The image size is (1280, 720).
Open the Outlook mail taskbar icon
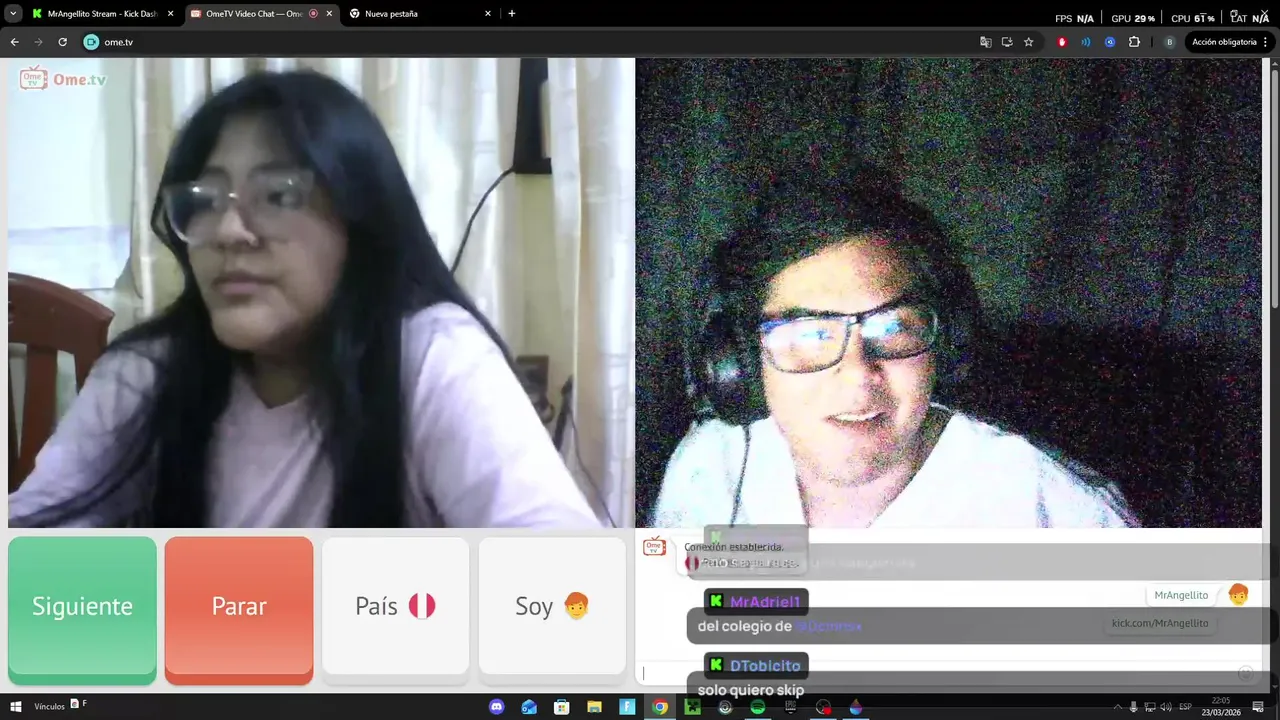click(529, 707)
